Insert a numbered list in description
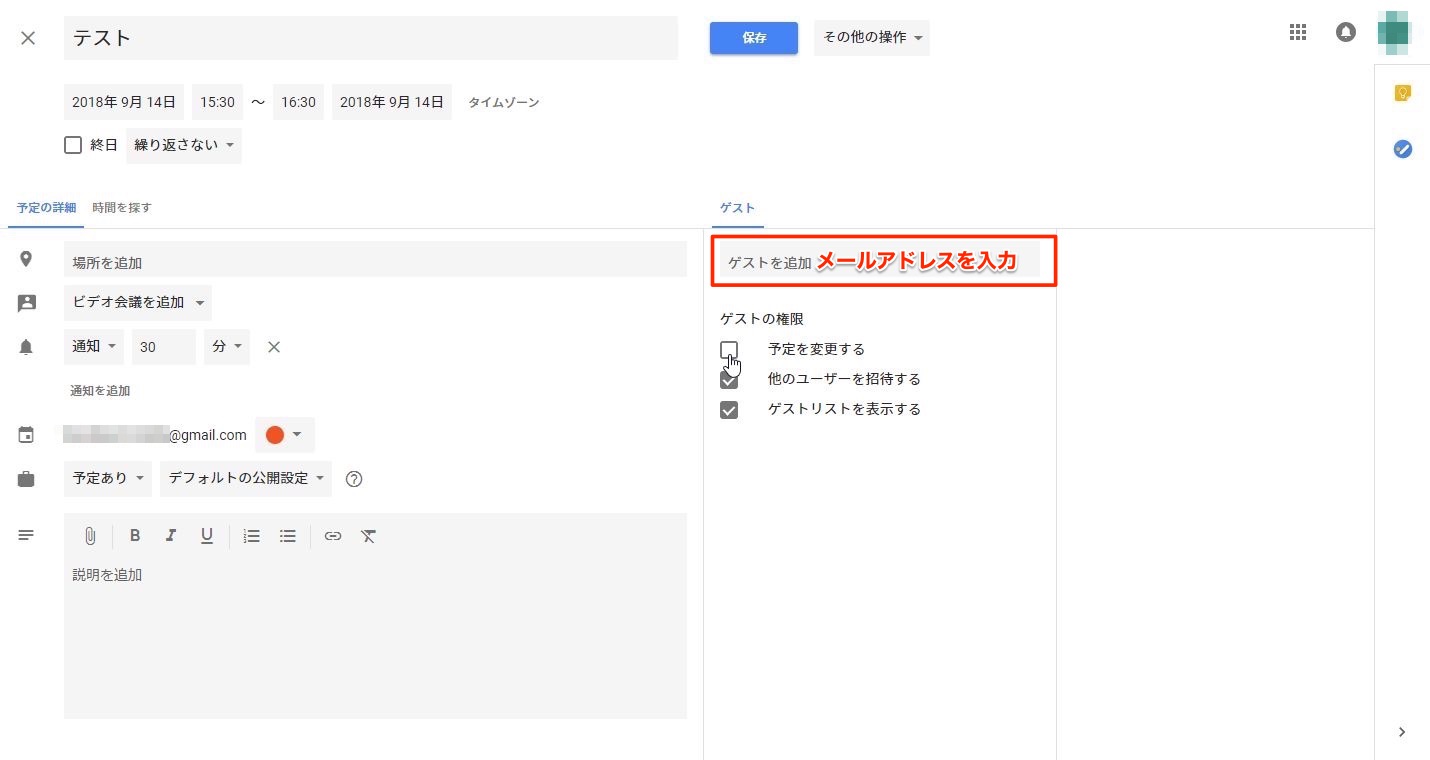This screenshot has width=1430, height=760. pyautogui.click(x=252, y=536)
